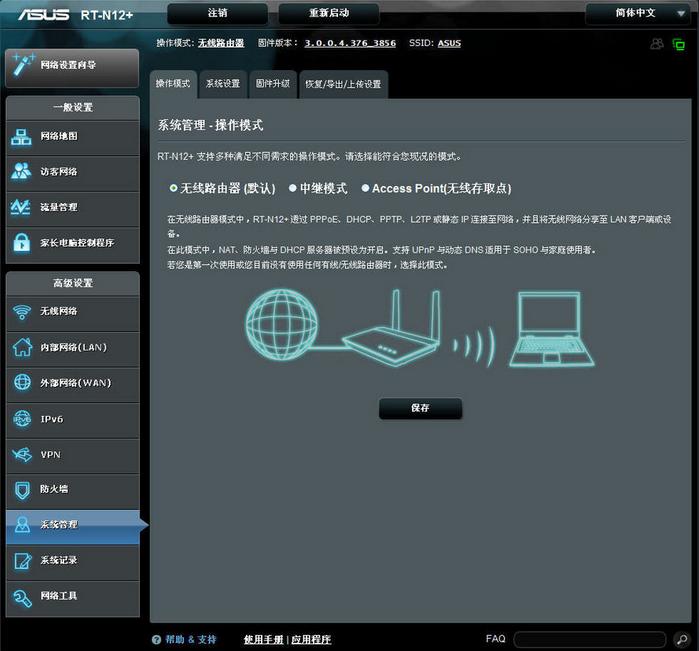Click the 流量管理 traffic manager icon
The image size is (699, 651).
click(x=21, y=207)
